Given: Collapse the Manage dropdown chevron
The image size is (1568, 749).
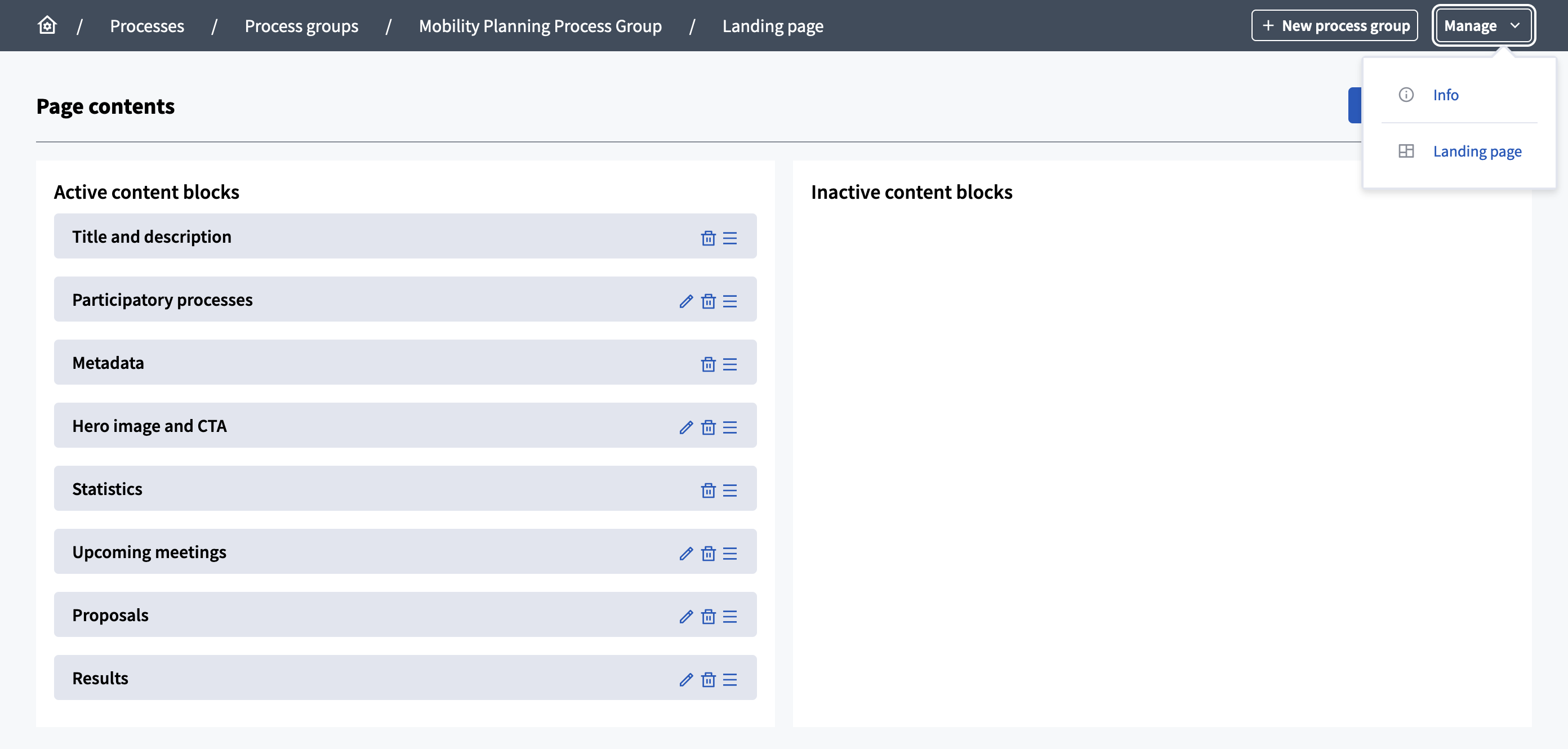Looking at the screenshot, I should (1516, 25).
